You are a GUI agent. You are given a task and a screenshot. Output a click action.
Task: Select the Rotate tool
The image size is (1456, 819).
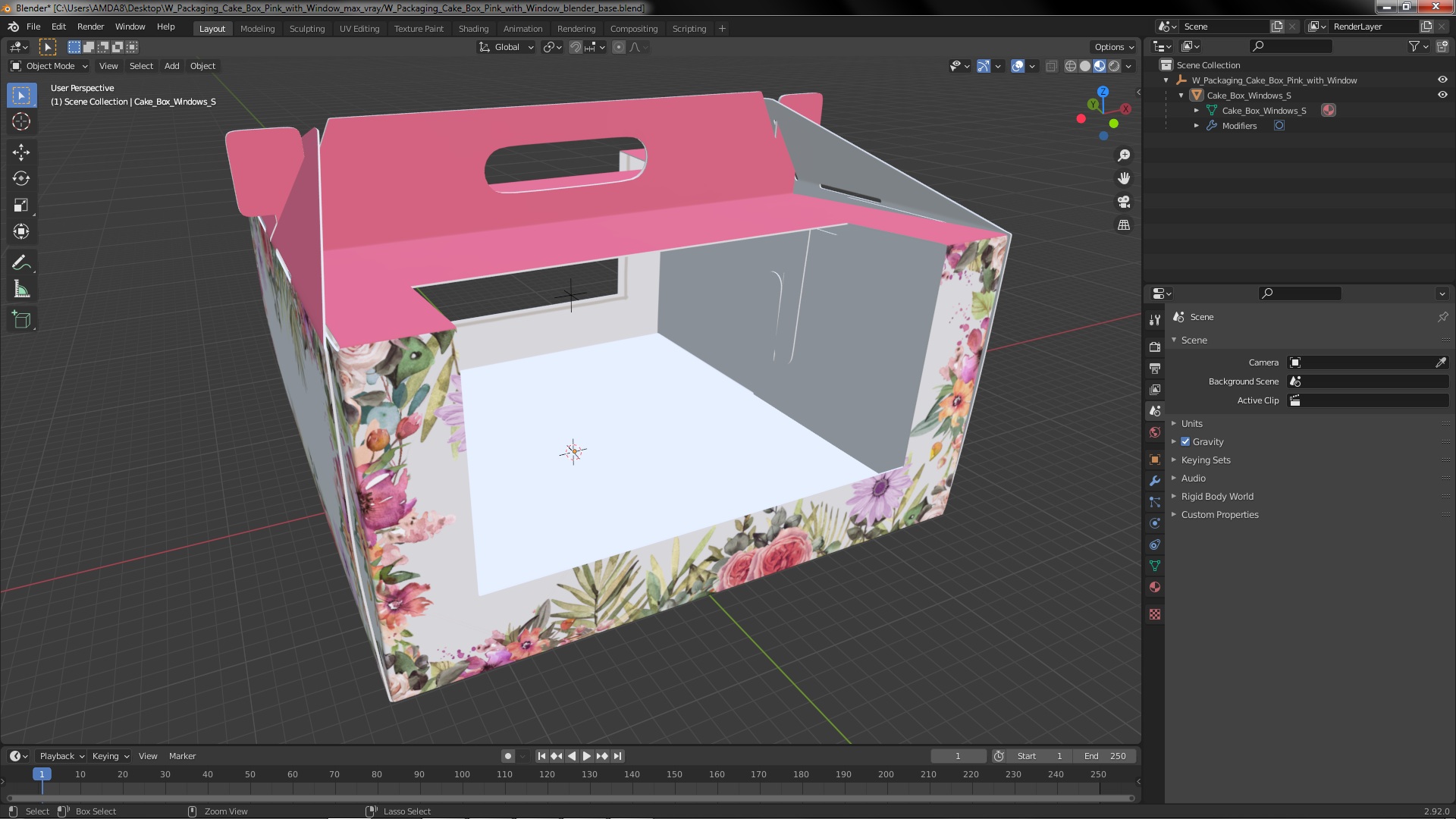coord(21,179)
